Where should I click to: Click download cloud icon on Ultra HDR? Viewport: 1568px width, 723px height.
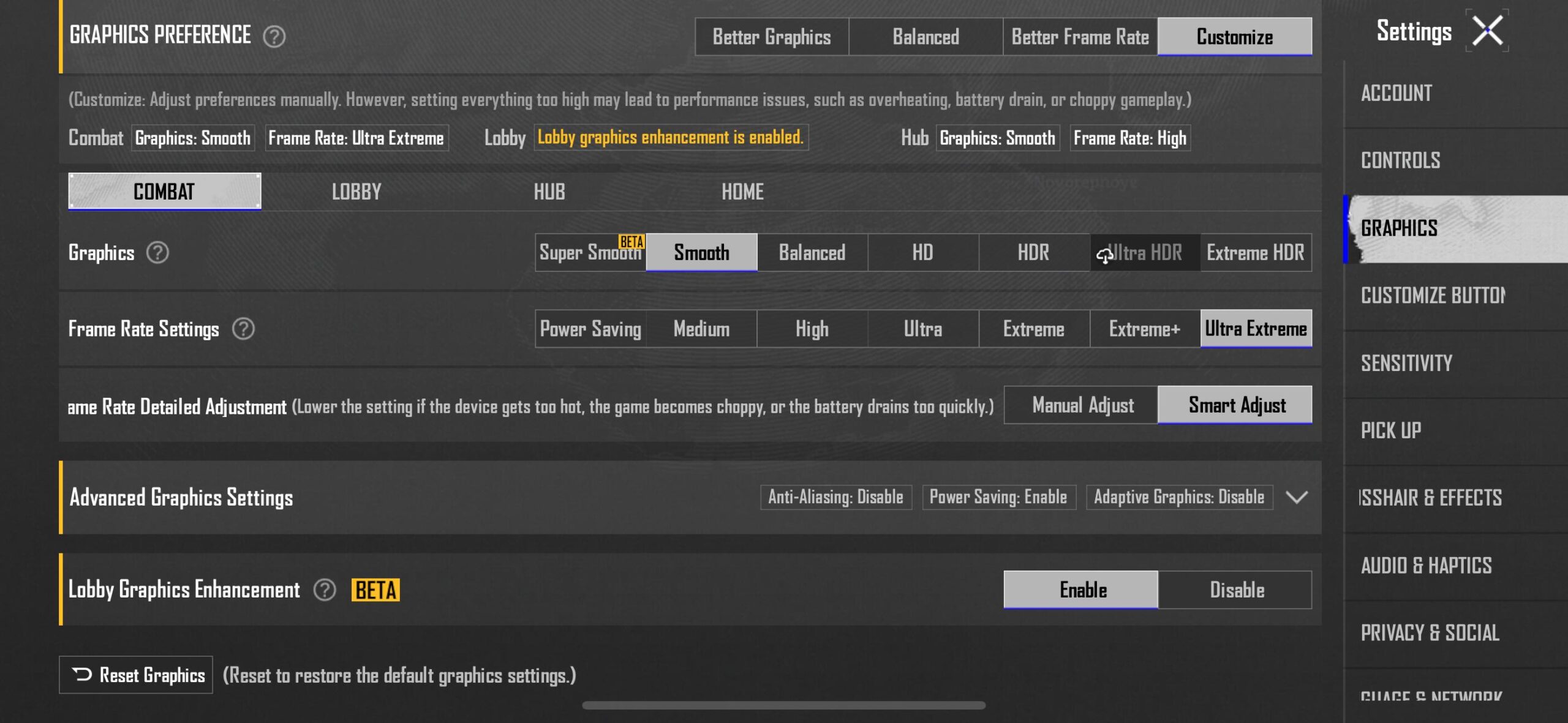(1104, 255)
